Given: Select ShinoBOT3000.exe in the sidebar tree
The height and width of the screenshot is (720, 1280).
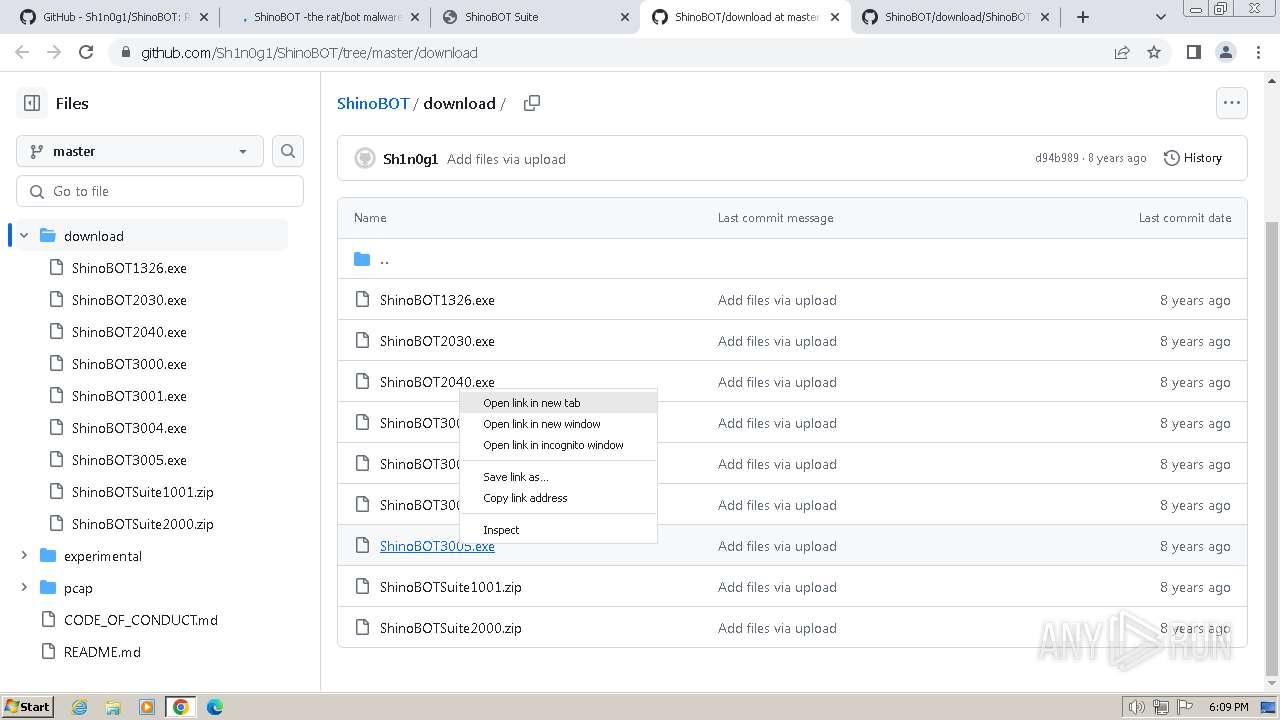Looking at the screenshot, I should [x=129, y=364].
